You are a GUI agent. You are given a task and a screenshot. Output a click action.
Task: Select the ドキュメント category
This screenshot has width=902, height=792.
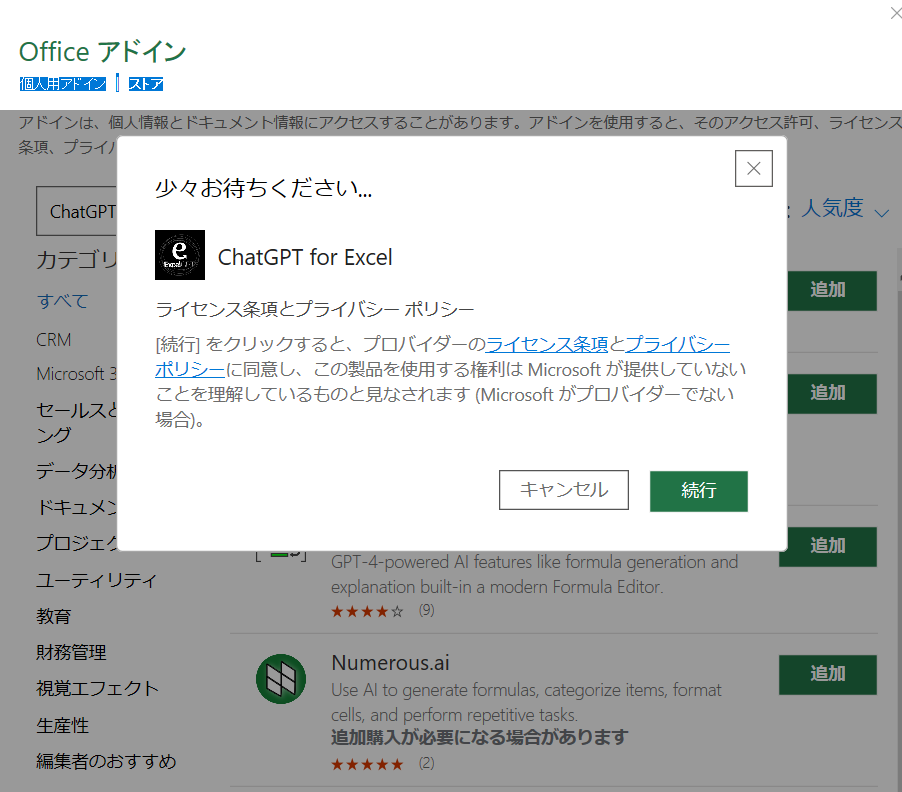click(77, 507)
